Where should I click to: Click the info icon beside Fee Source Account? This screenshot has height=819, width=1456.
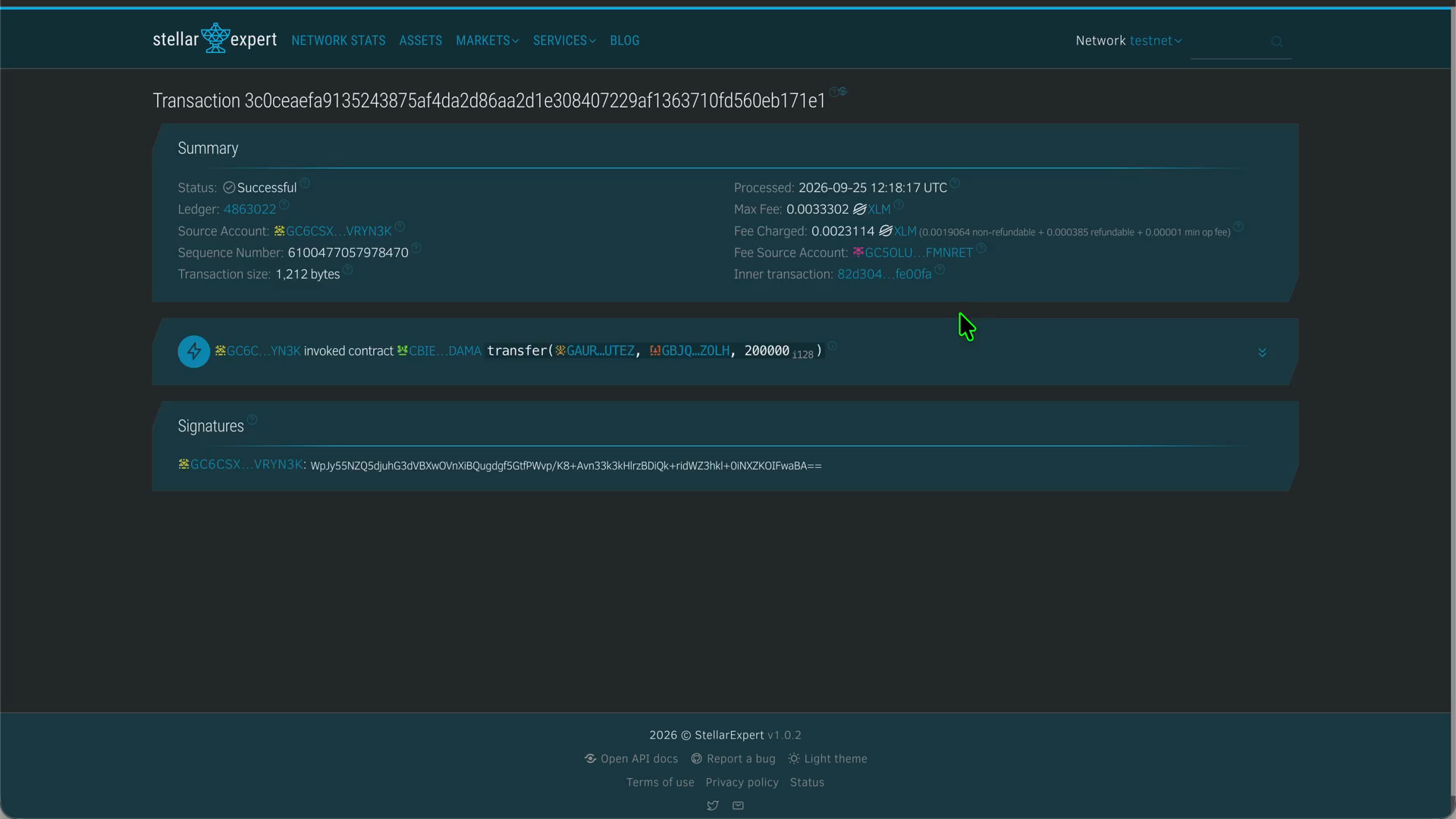981,248
